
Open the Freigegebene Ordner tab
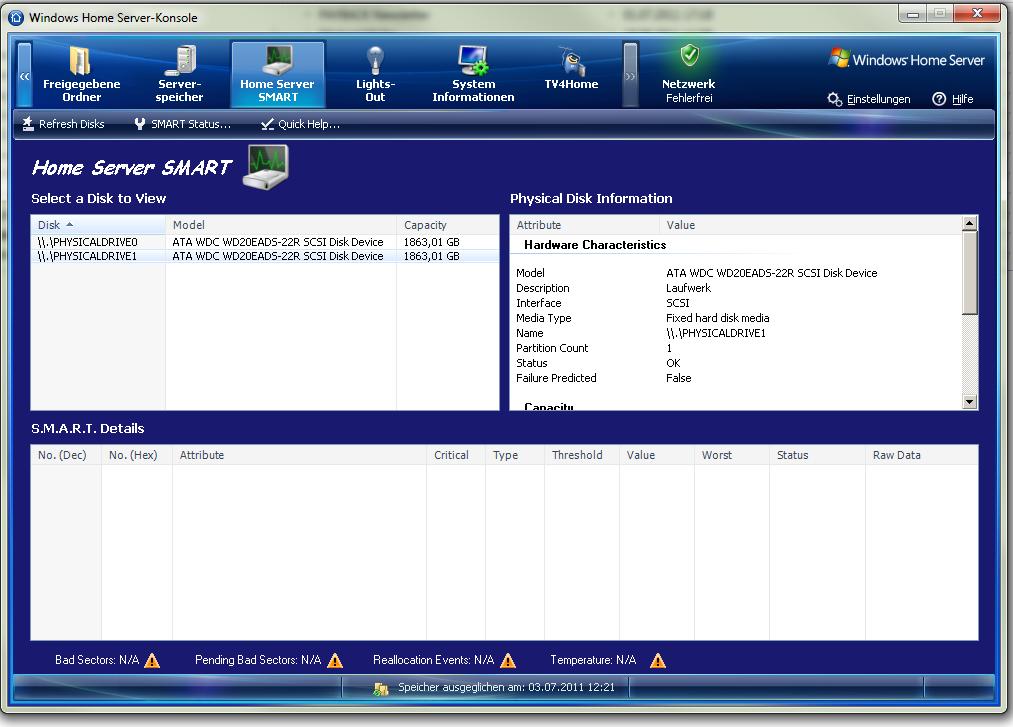(x=81, y=74)
